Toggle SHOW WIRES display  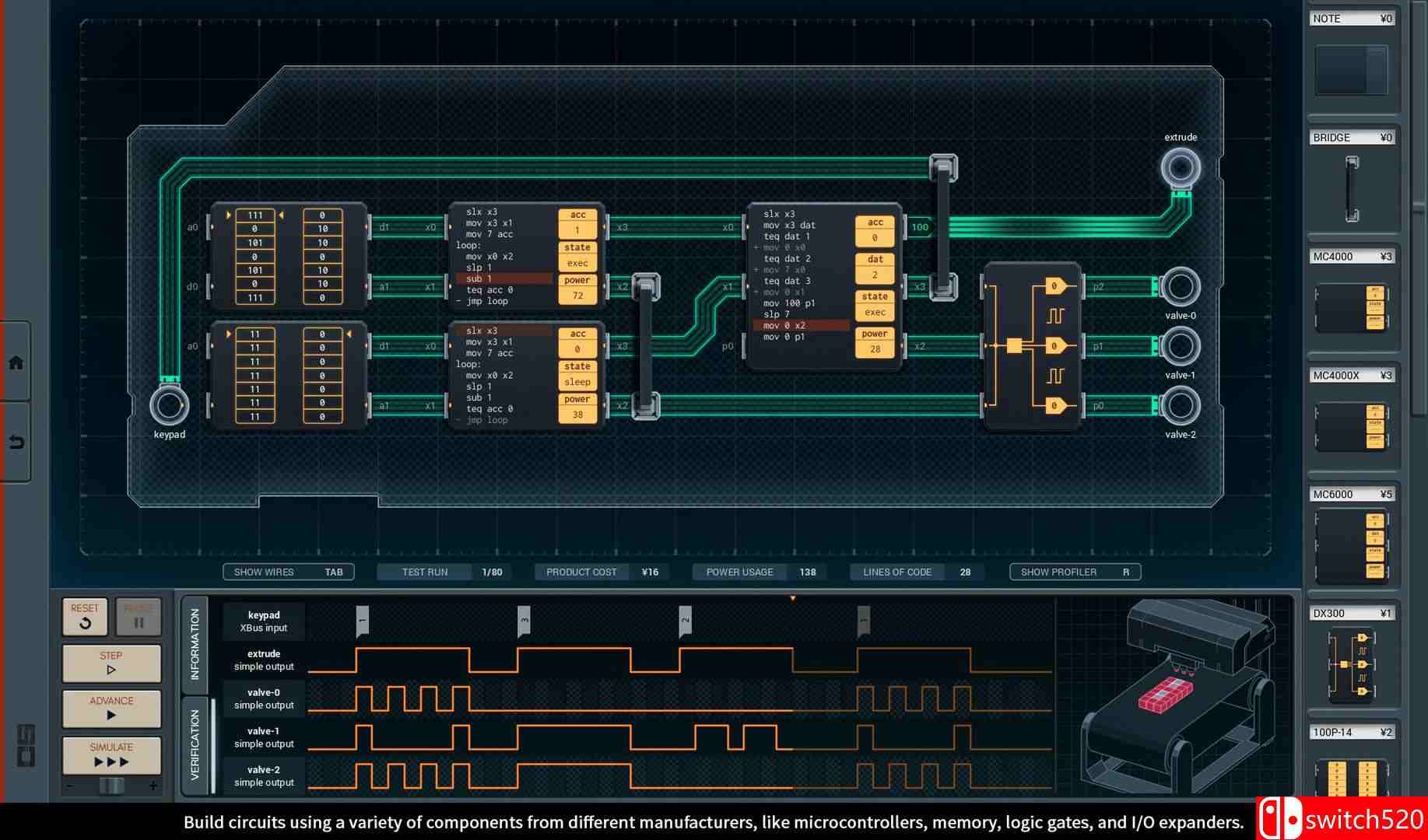click(287, 572)
